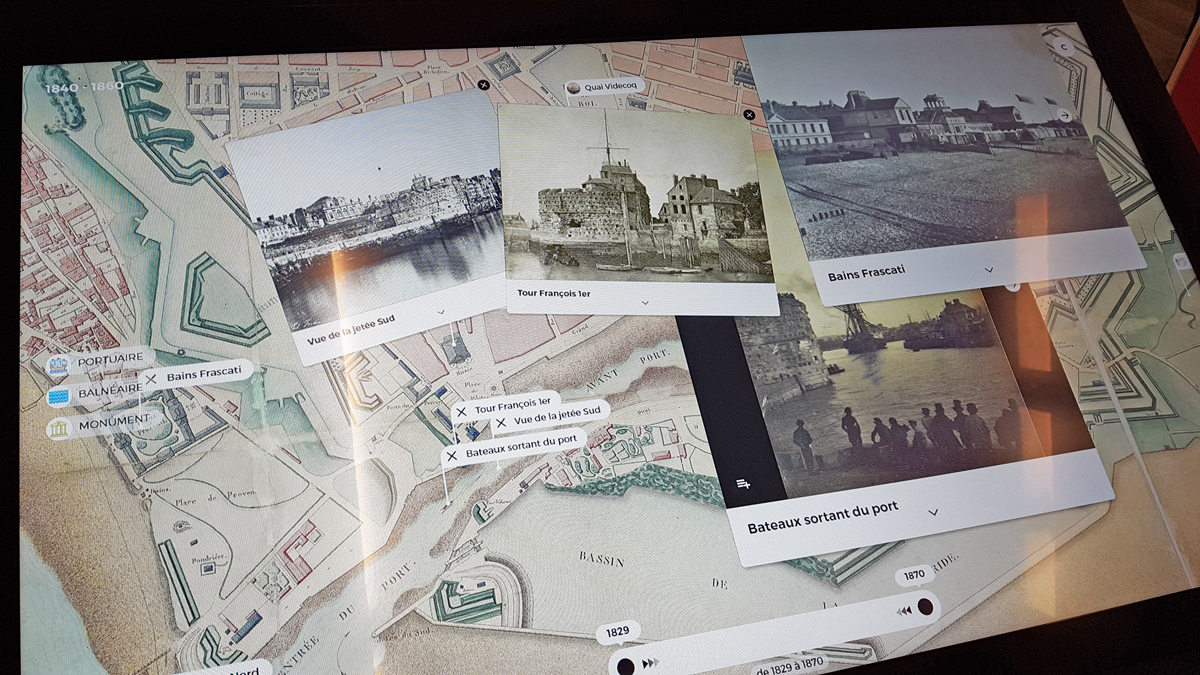Image resolution: width=1200 pixels, height=675 pixels.
Task: Expand details of Tour François 1er card
Action: 645,301
